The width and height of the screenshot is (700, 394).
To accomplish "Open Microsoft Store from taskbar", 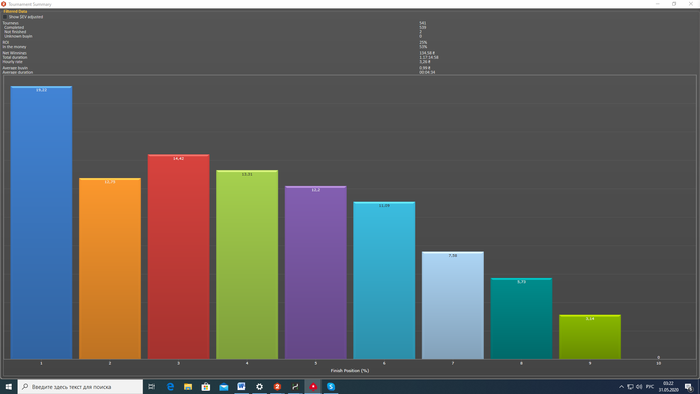I will [x=206, y=386].
